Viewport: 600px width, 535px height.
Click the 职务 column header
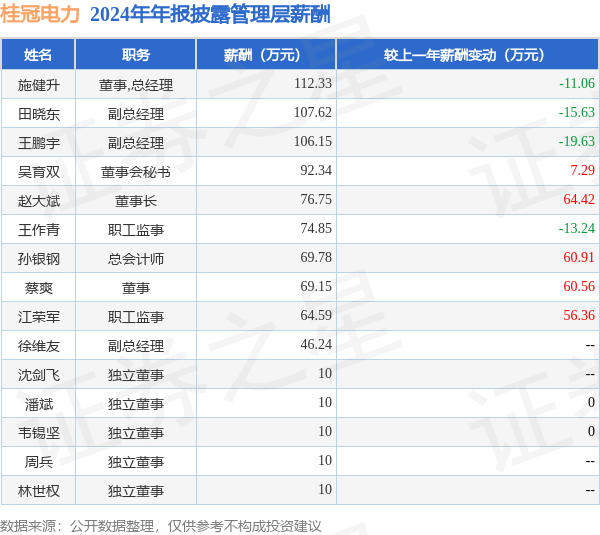click(x=136, y=55)
